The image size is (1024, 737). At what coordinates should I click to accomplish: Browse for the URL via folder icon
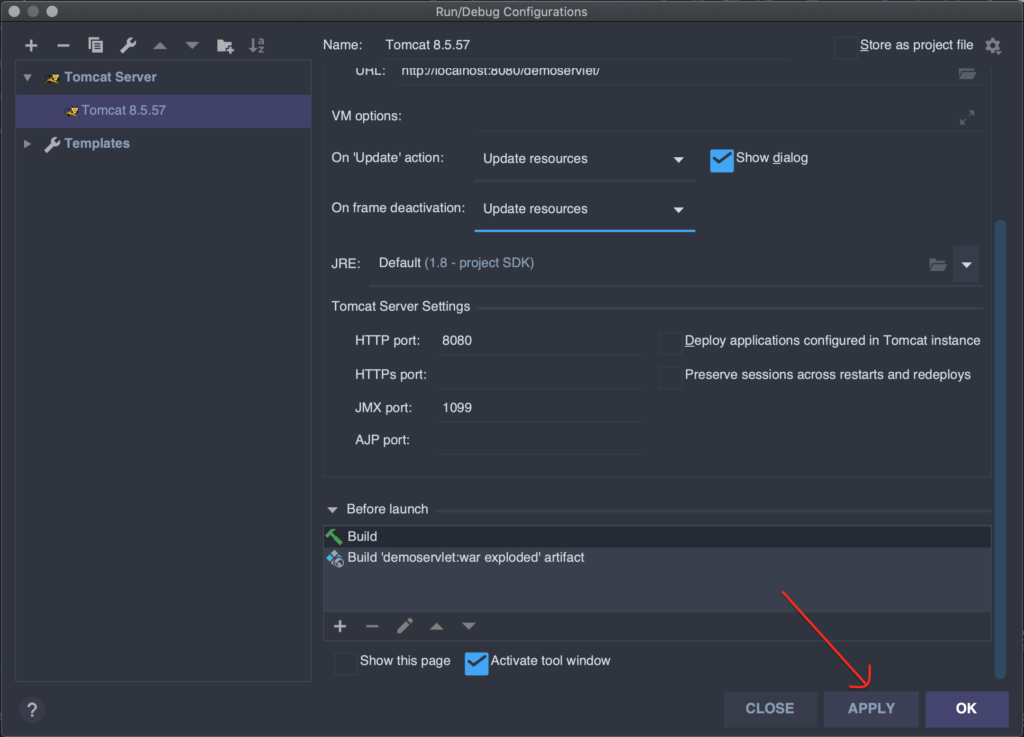(967, 73)
